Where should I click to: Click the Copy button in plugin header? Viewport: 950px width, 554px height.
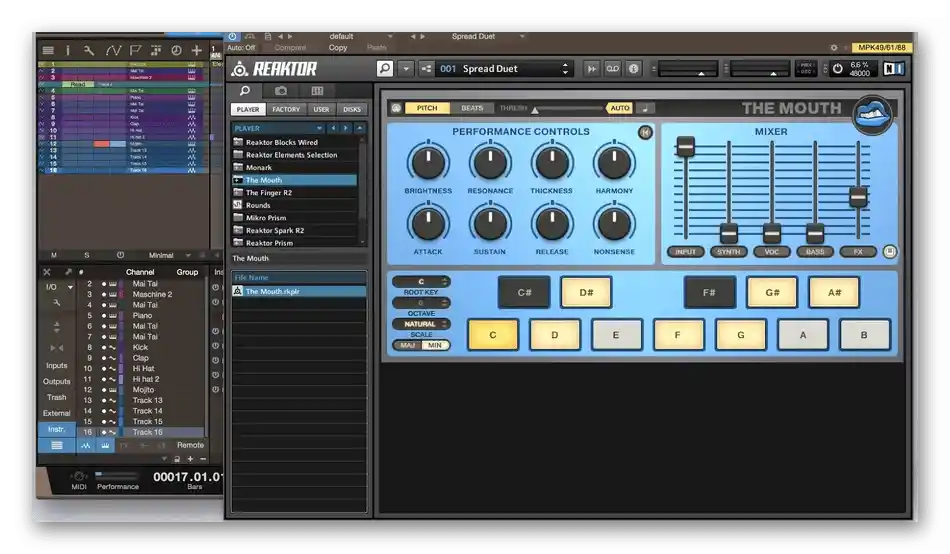[x=338, y=47]
